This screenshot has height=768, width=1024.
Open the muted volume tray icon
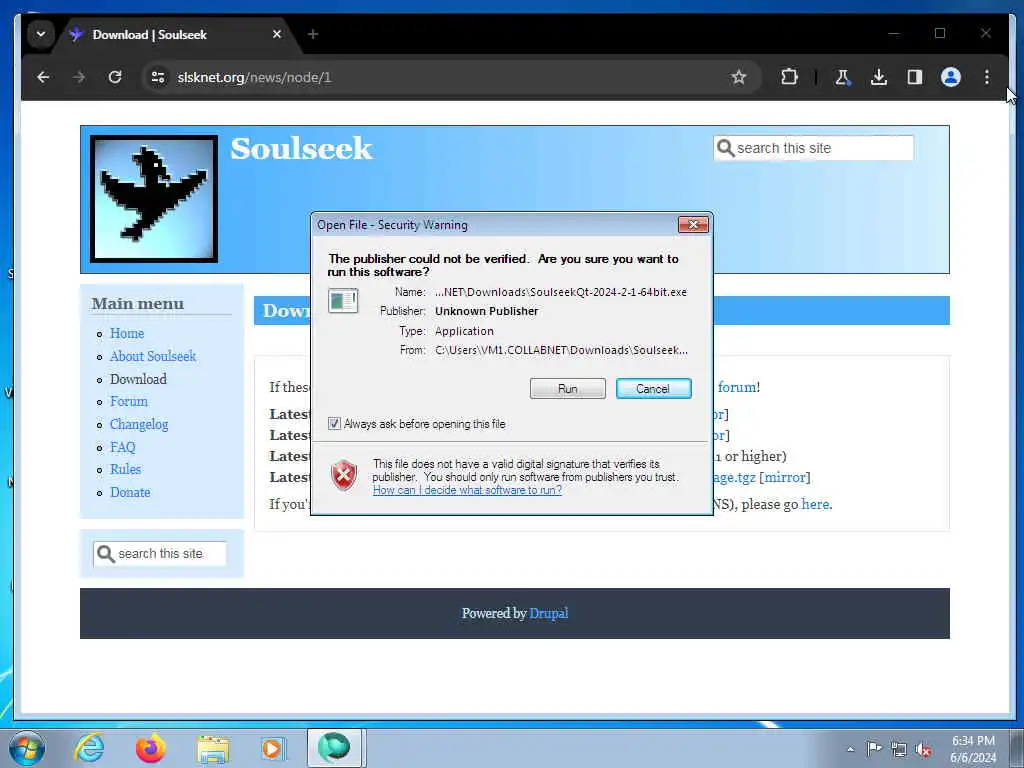click(x=923, y=750)
